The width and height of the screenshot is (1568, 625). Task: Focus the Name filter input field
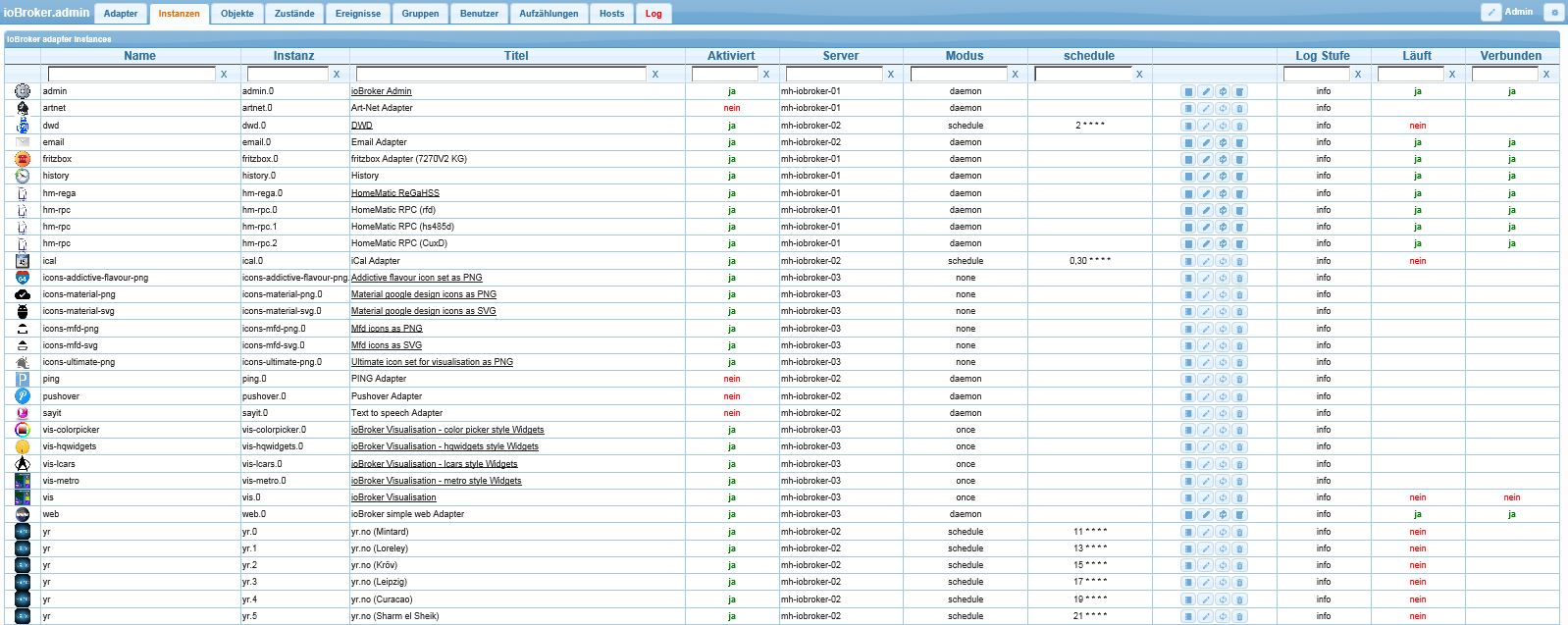pyautogui.click(x=131, y=74)
